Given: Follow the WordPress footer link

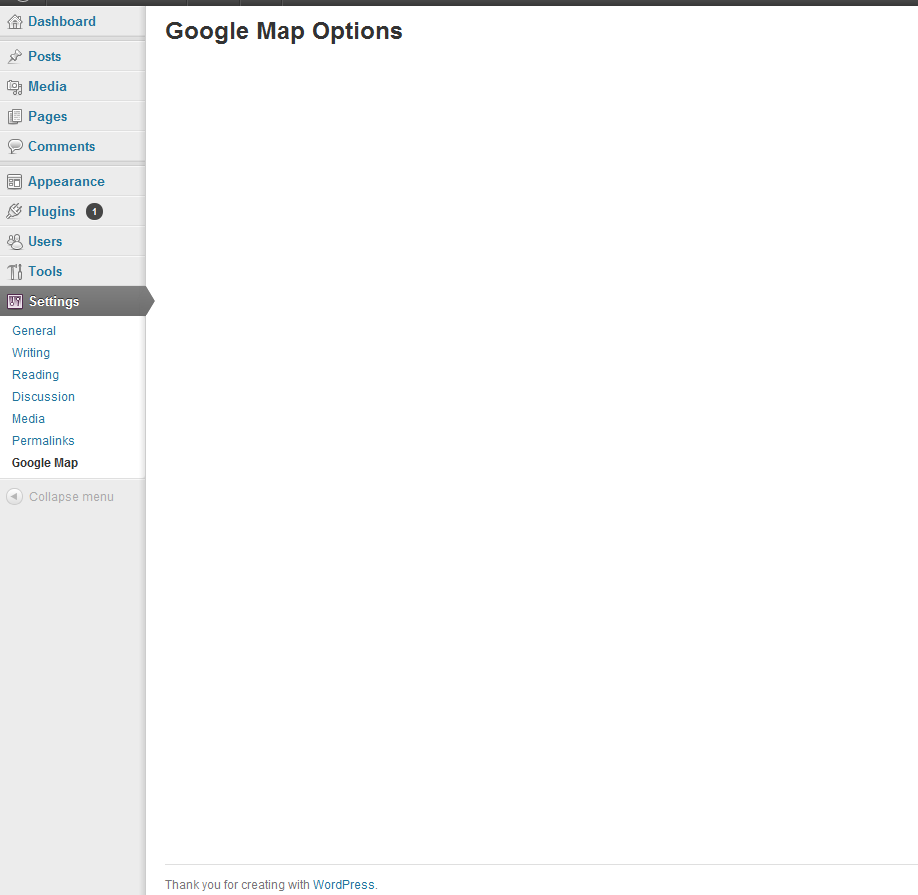Looking at the screenshot, I should (x=344, y=884).
